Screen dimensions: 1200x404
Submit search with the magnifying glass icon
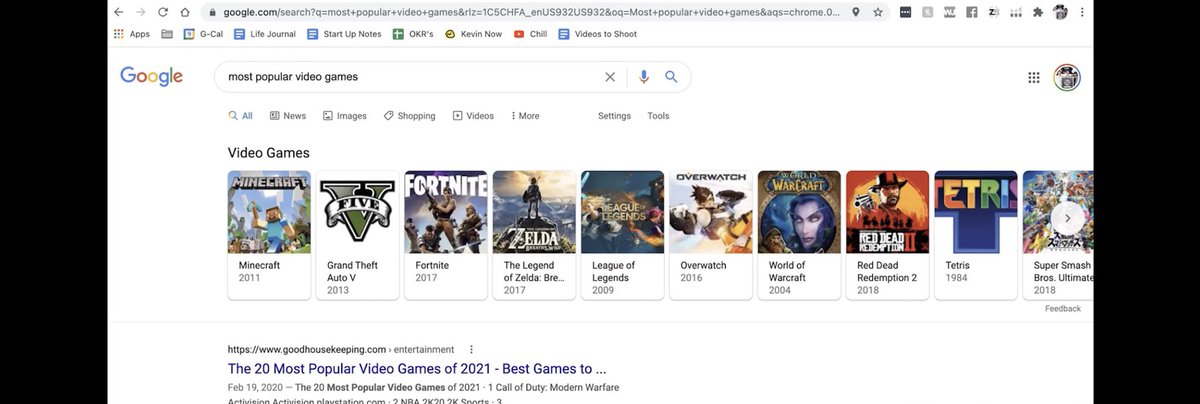[x=671, y=77]
